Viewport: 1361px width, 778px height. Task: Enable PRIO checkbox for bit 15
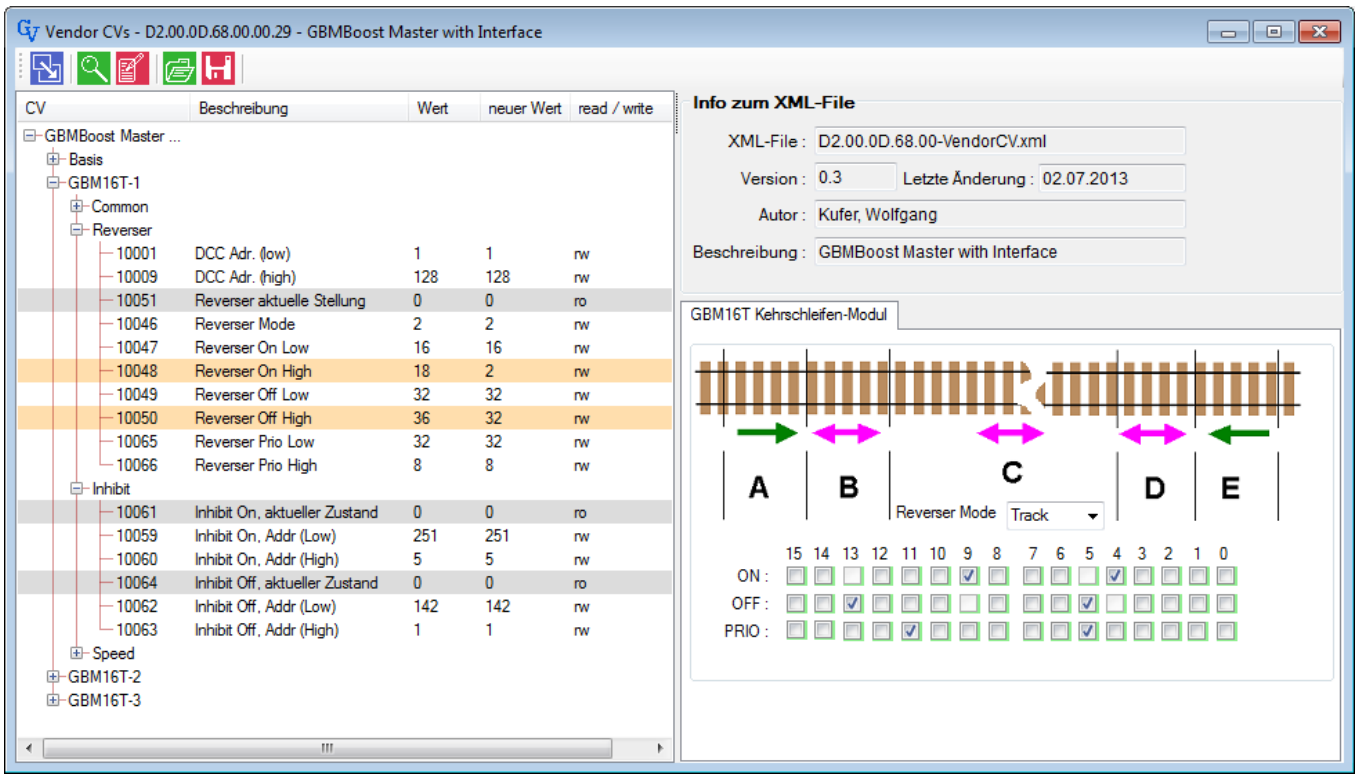click(795, 631)
